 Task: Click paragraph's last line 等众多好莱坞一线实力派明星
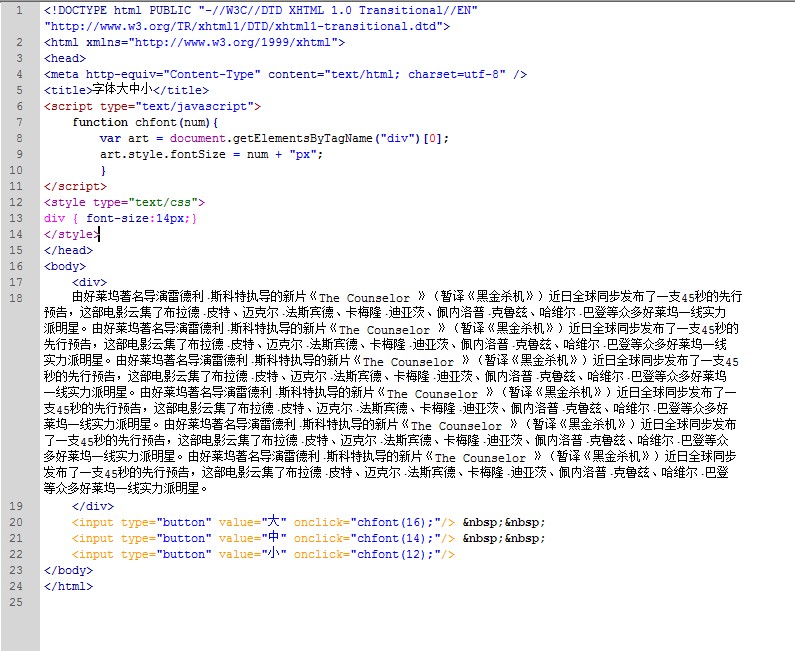click(x=126, y=488)
